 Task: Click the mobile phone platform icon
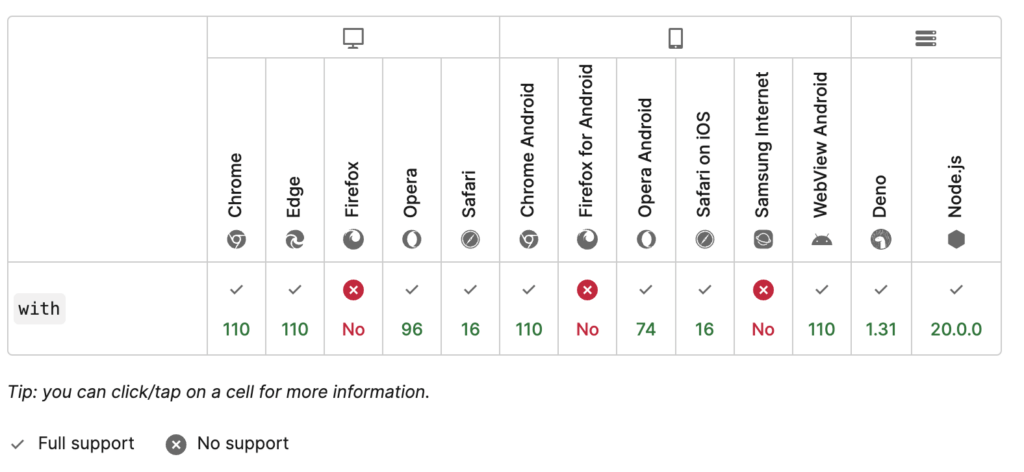(675, 39)
